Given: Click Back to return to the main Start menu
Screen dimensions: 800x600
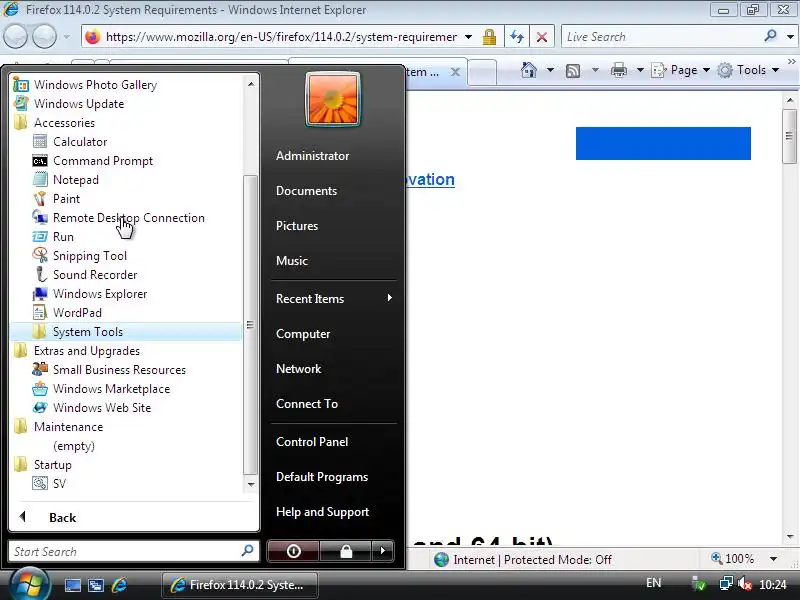Looking at the screenshot, I should click(x=62, y=517).
